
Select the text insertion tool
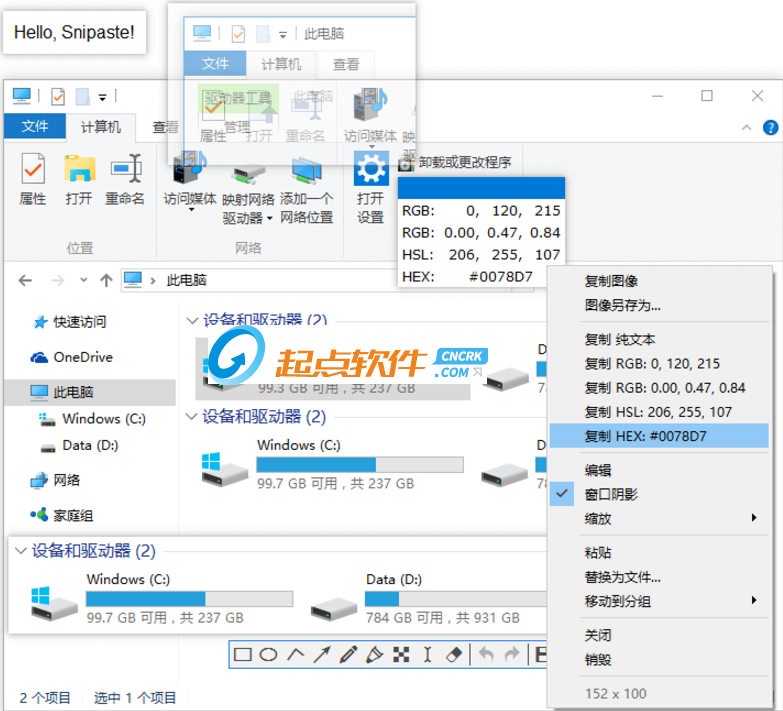point(427,655)
